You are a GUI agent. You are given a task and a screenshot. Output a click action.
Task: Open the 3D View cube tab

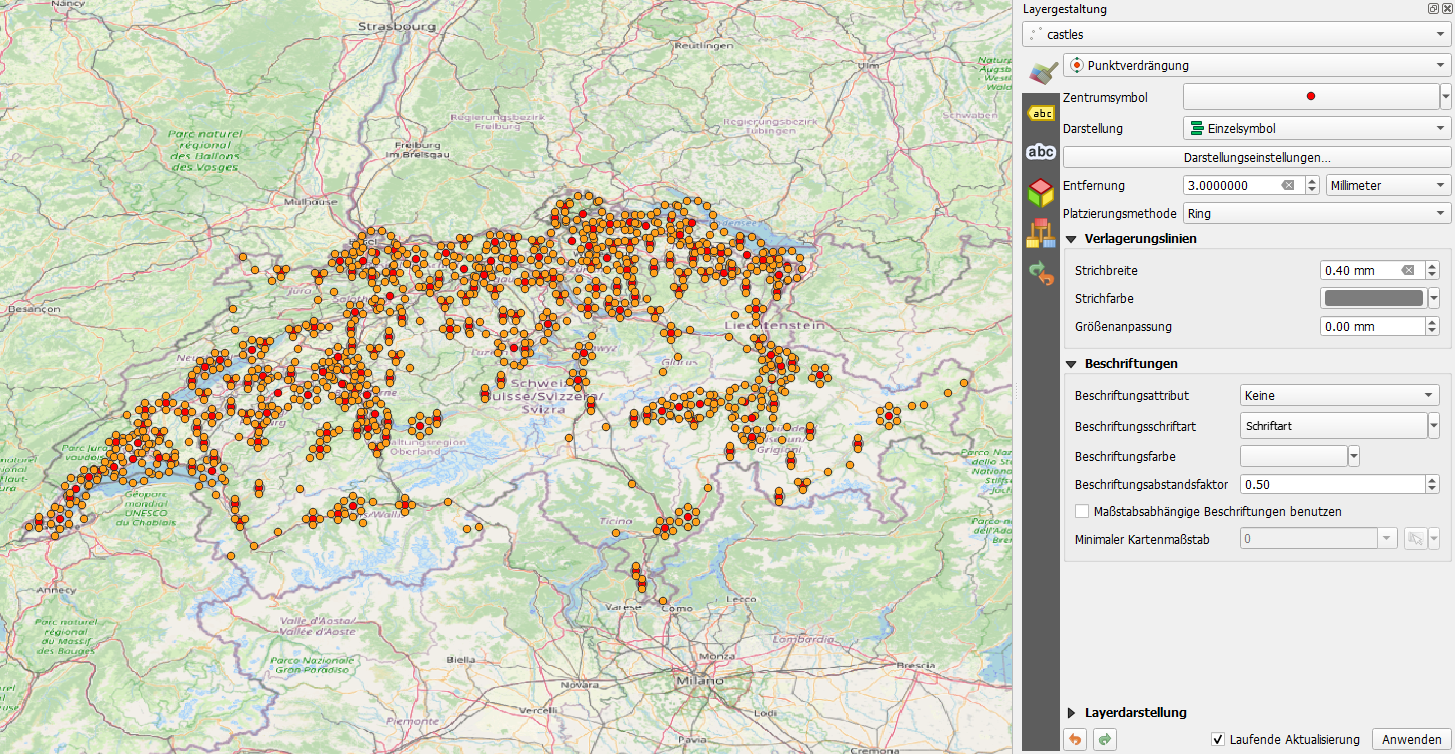click(1041, 191)
